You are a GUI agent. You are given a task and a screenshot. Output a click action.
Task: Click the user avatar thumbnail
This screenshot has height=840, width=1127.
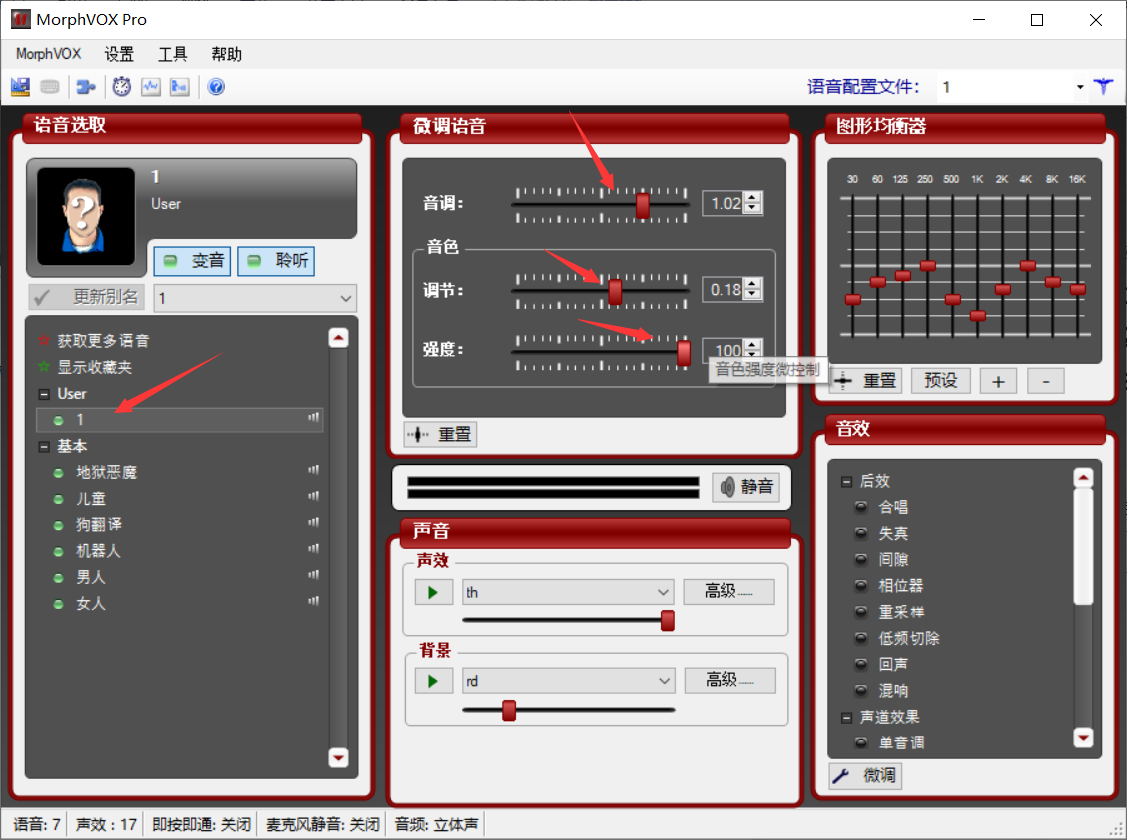(86, 216)
